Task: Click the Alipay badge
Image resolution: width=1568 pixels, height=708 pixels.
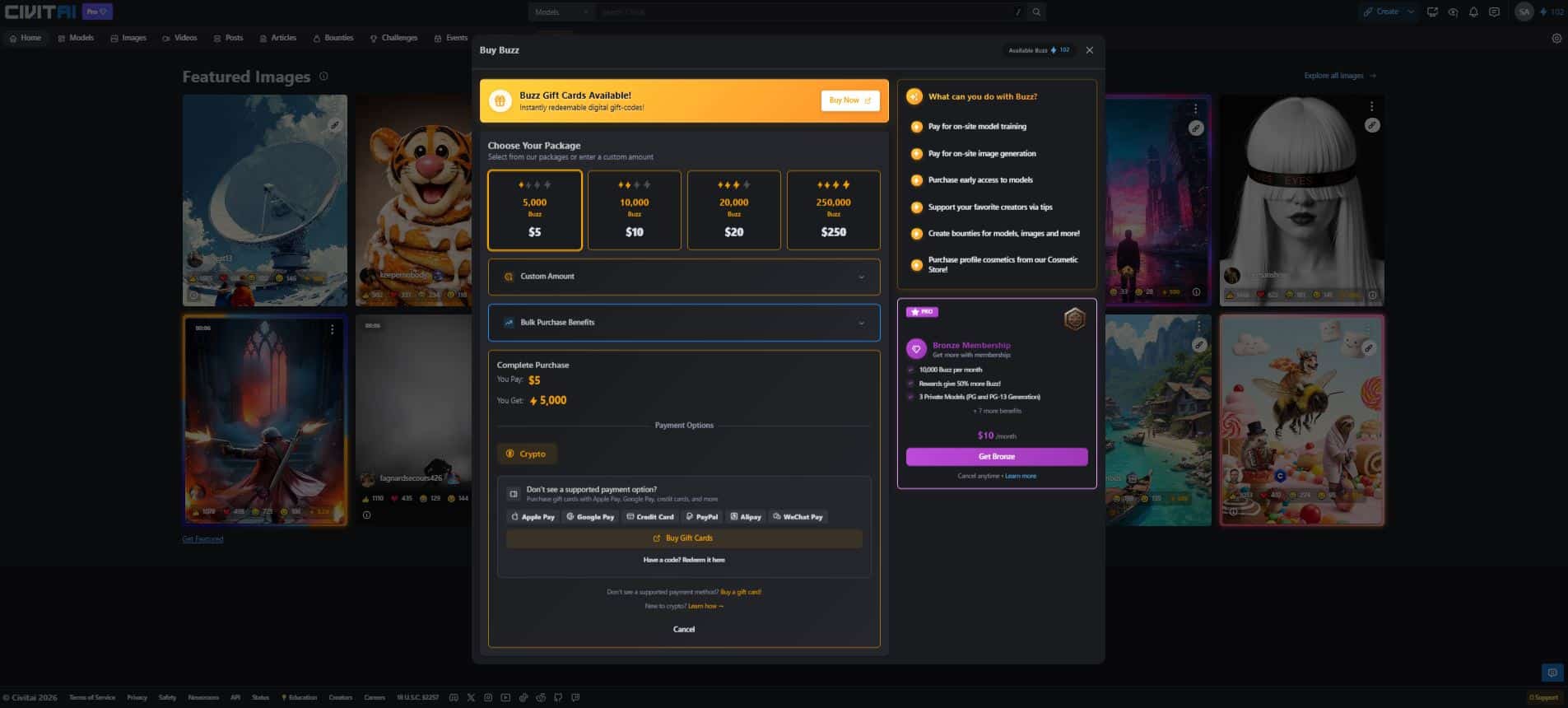Action: point(746,517)
